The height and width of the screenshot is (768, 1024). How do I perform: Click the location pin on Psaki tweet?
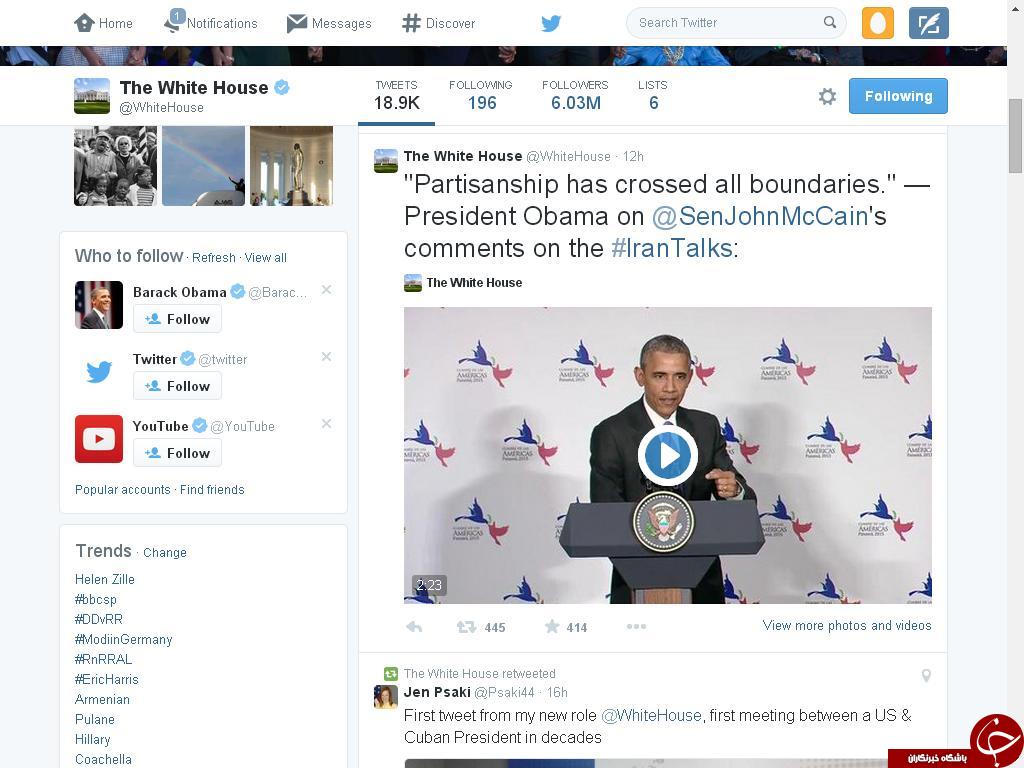[x=926, y=675]
